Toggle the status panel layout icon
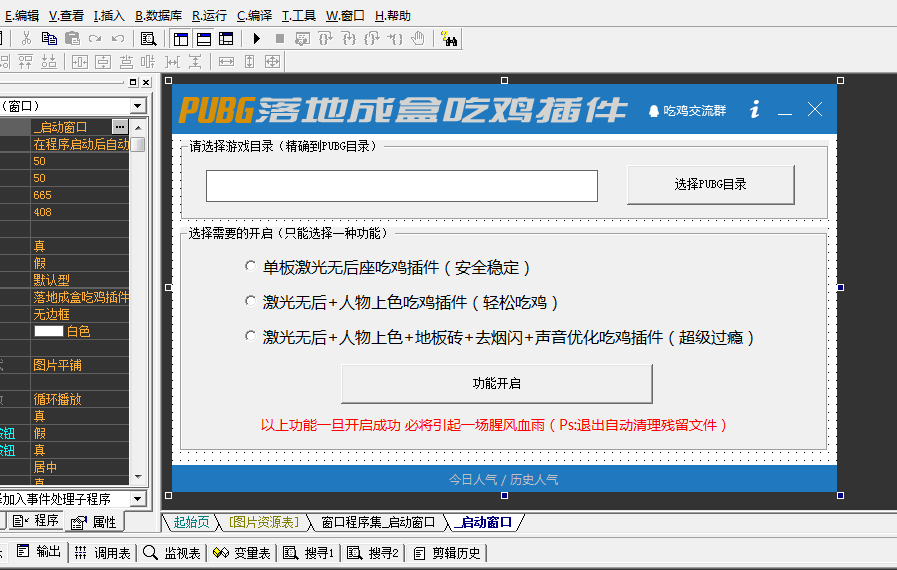This screenshot has height=570, width=897. pos(204,38)
